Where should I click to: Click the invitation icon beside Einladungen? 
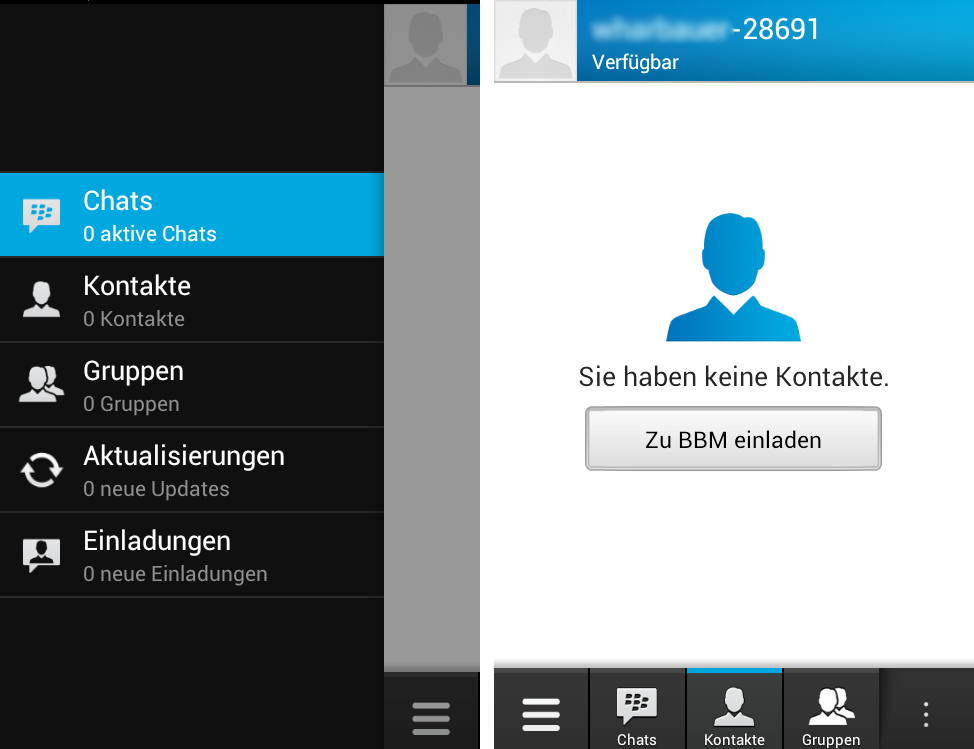tap(41, 555)
